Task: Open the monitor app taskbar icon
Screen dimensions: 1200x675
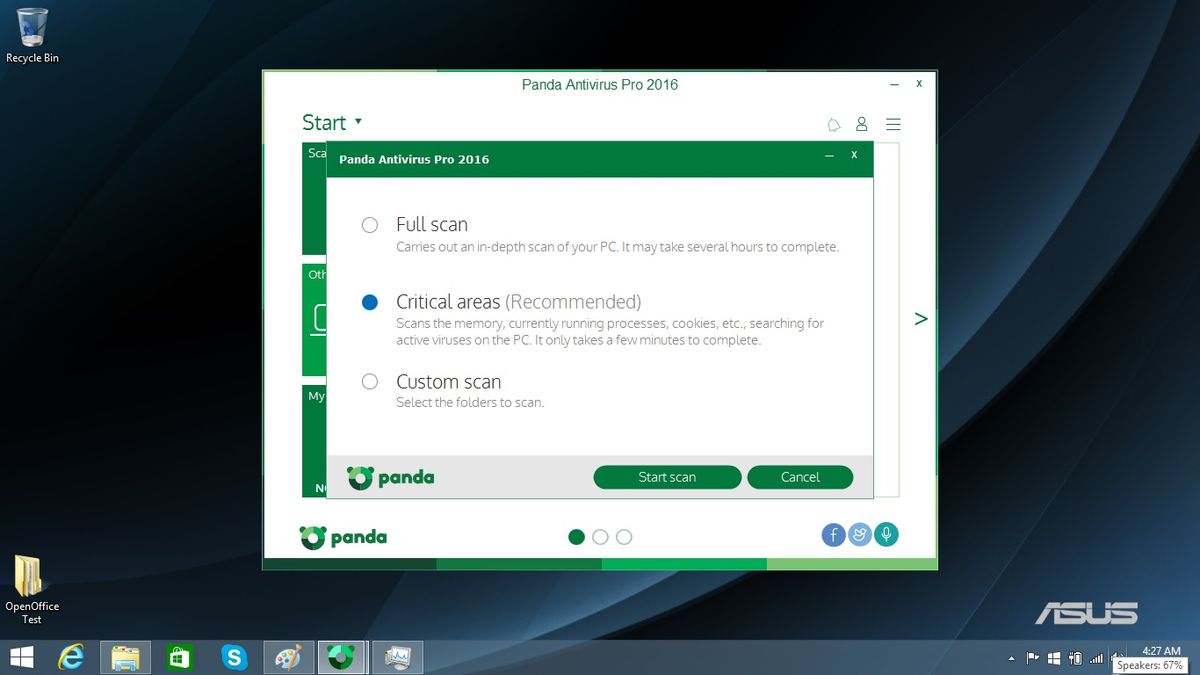Action: click(x=398, y=657)
